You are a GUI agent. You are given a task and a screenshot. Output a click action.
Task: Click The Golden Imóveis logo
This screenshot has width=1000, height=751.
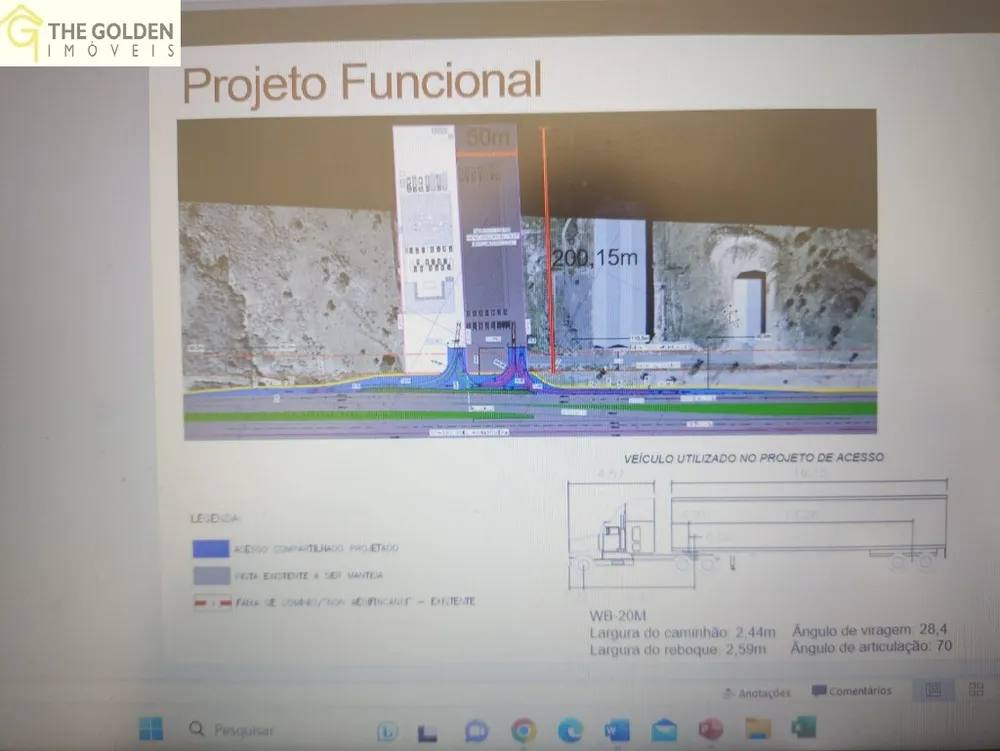90,33
